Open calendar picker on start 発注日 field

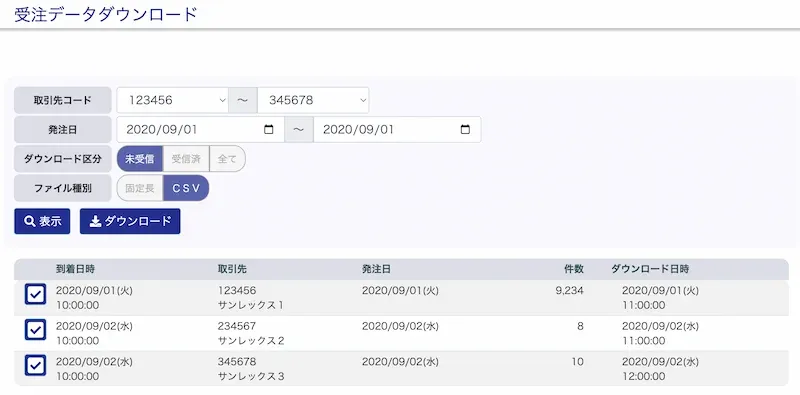(268, 130)
